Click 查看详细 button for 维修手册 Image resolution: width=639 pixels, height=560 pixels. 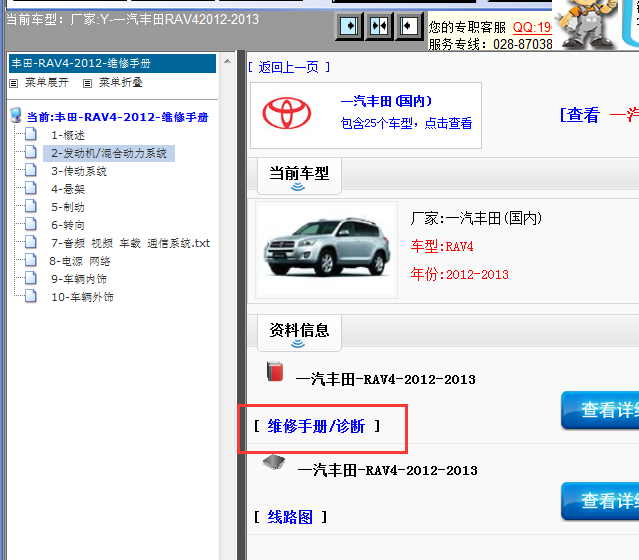pos(600,410)
